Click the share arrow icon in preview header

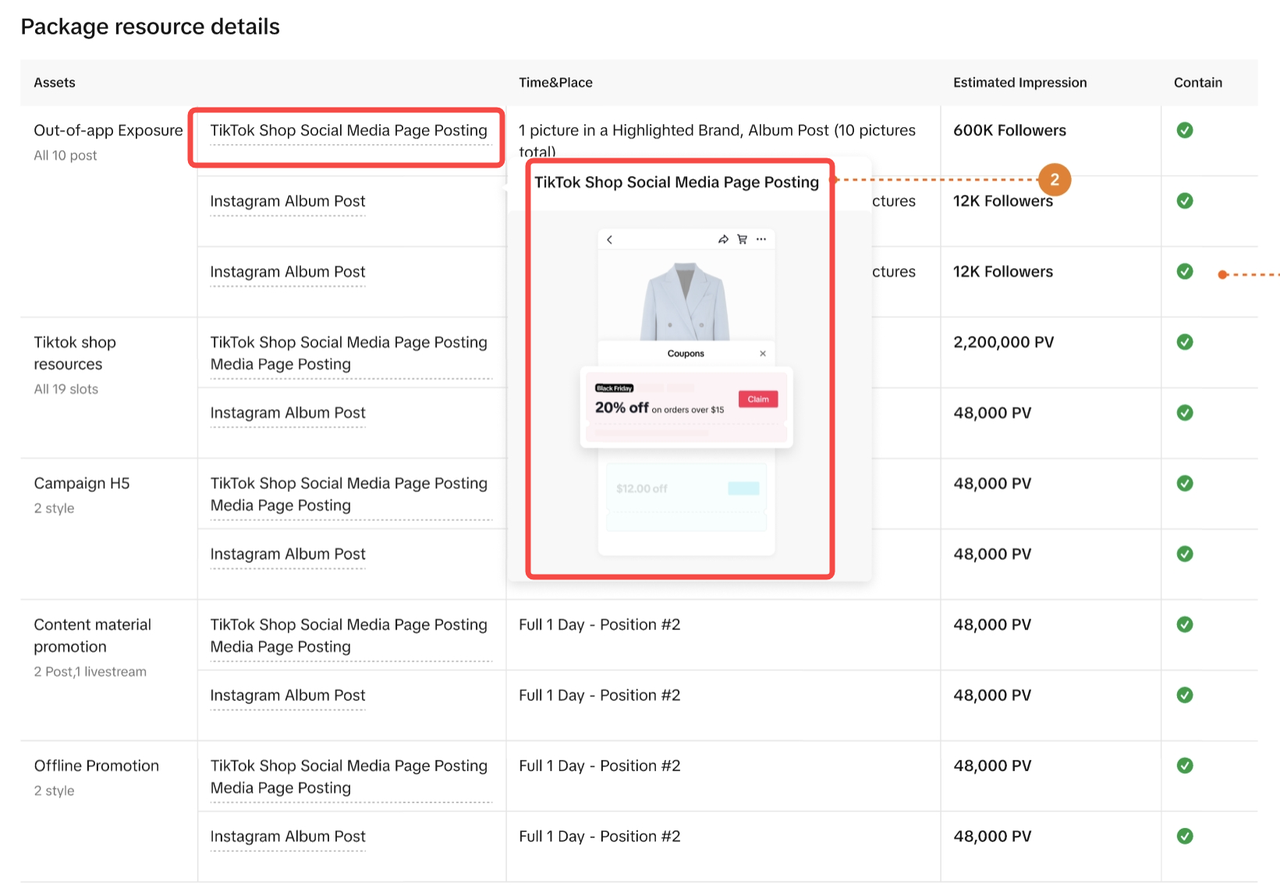(723, 240)
